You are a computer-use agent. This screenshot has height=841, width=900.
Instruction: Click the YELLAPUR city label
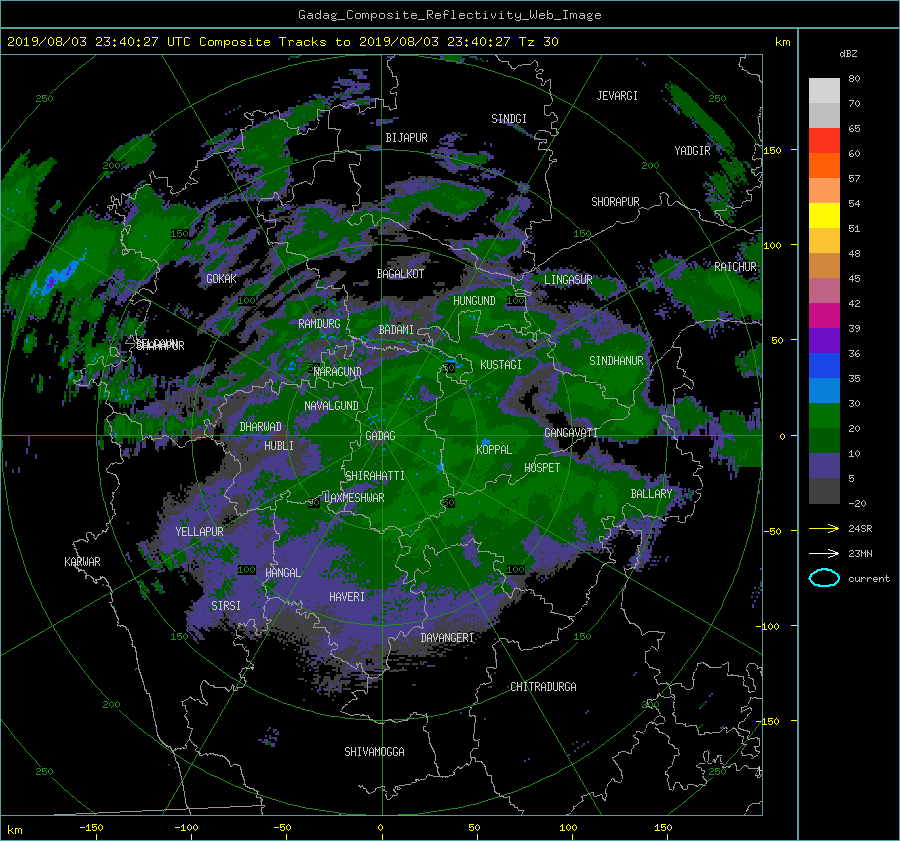click(x=199, y=532)
